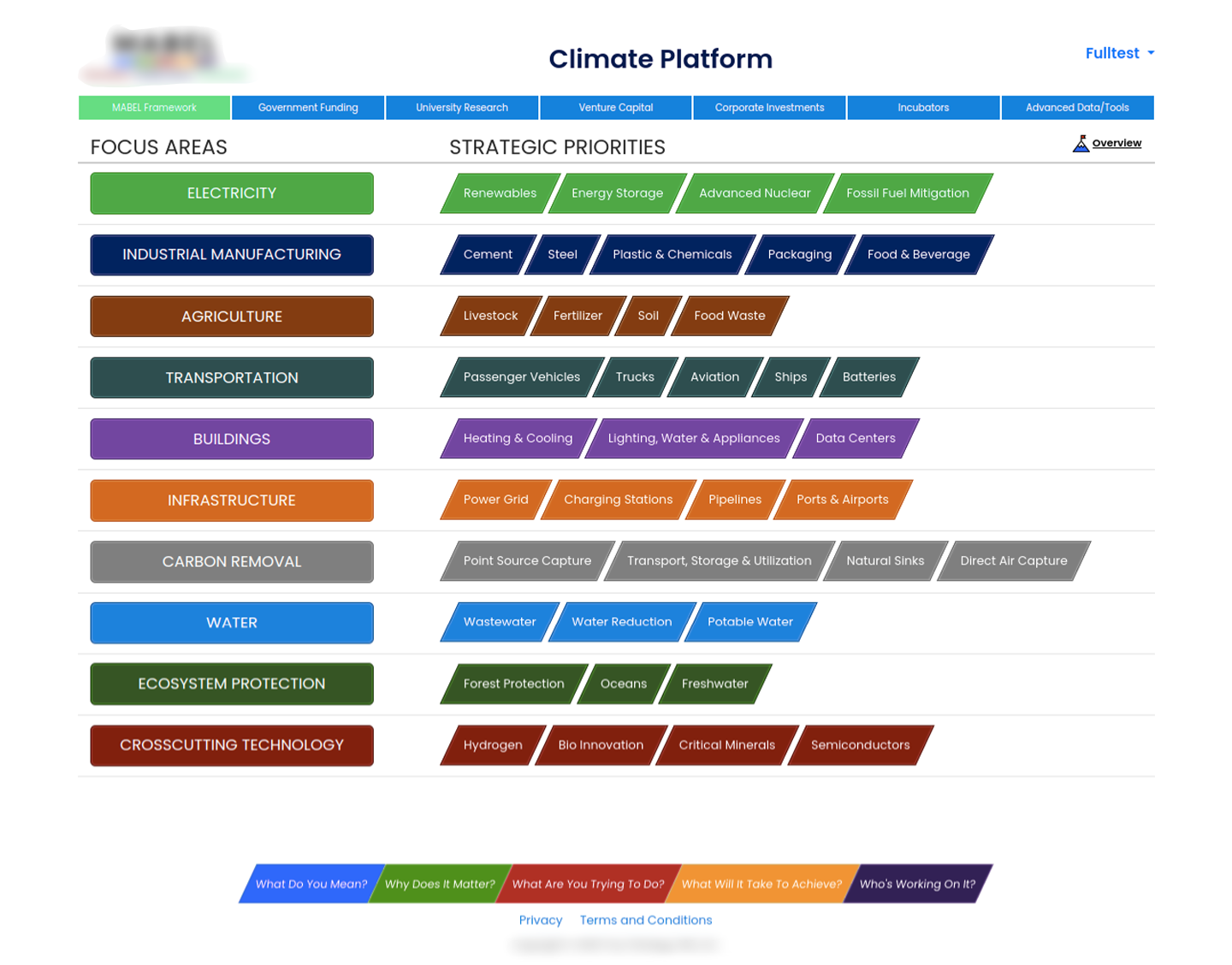
Task: Click the flask icon beside Overview
Action: coord(1081,144)
